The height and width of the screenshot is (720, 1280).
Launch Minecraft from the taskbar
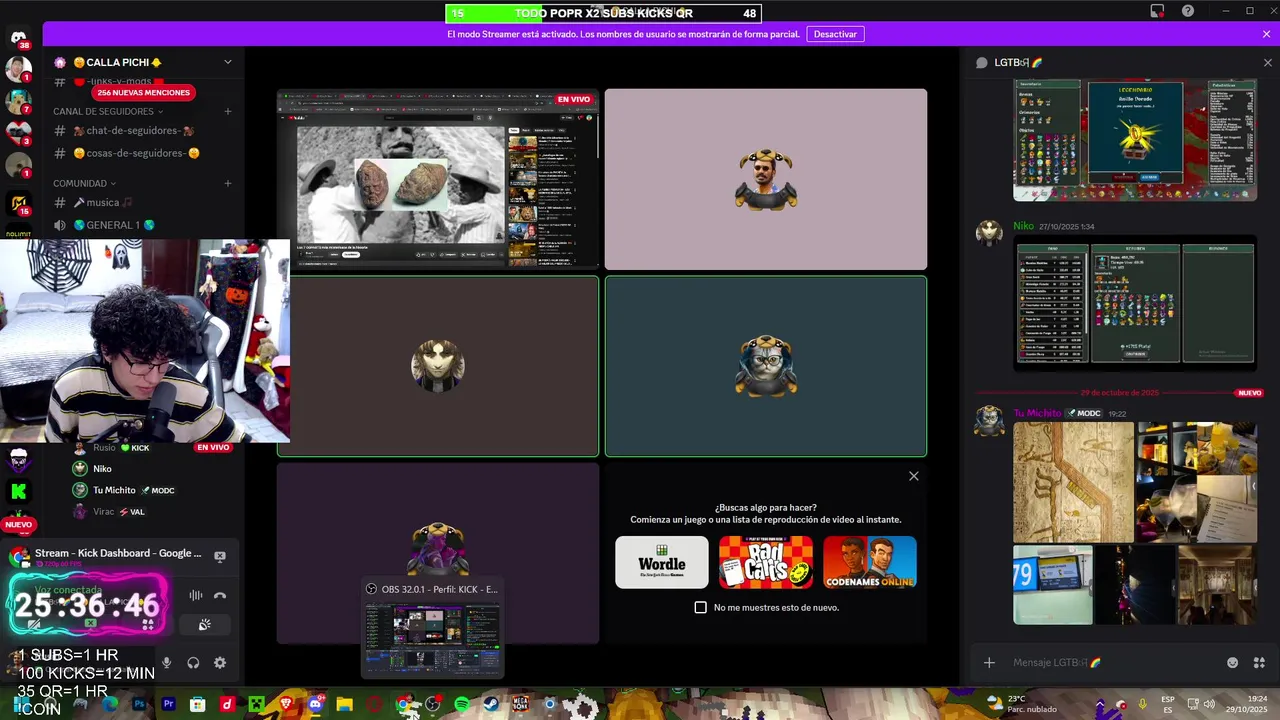[257, 704]
